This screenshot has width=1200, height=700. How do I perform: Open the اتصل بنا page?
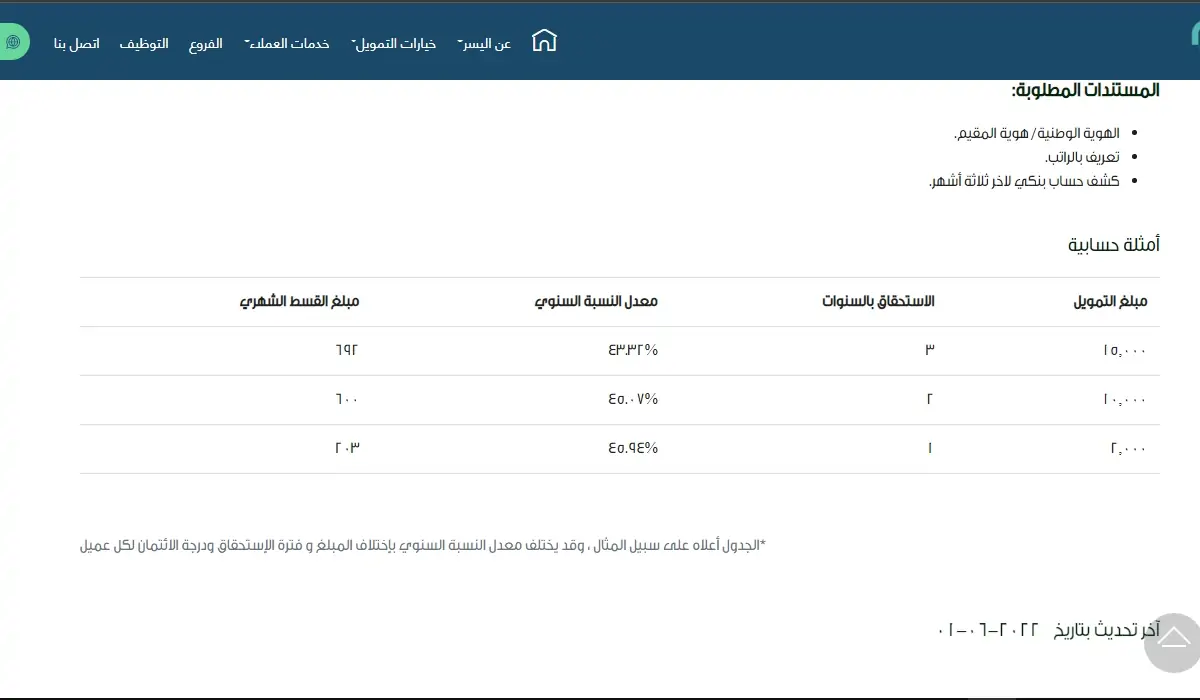click(x=77, y=44)
